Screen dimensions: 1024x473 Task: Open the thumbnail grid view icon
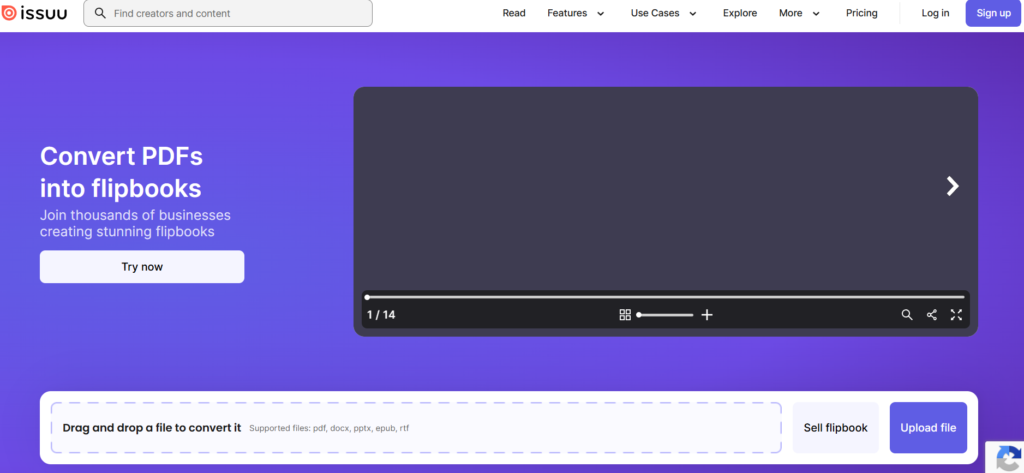(x=625, y=315)
